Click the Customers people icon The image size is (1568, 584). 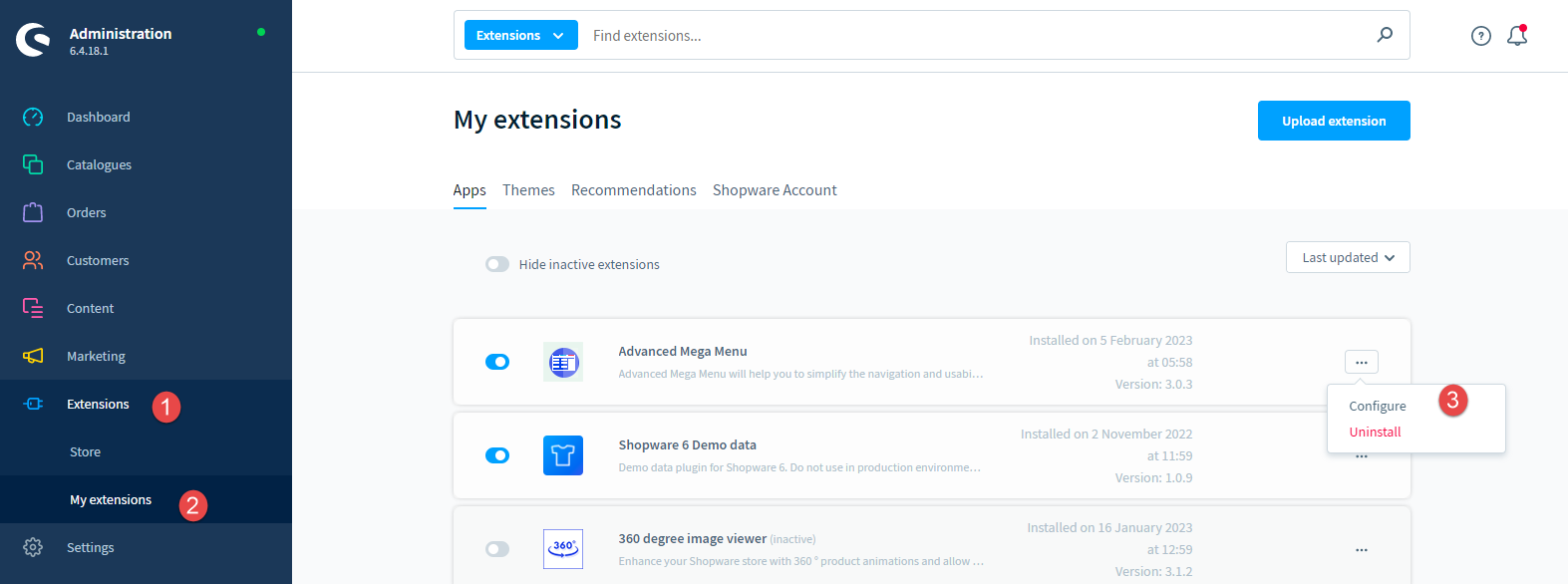pyautogui.click(x=33, y=260)
